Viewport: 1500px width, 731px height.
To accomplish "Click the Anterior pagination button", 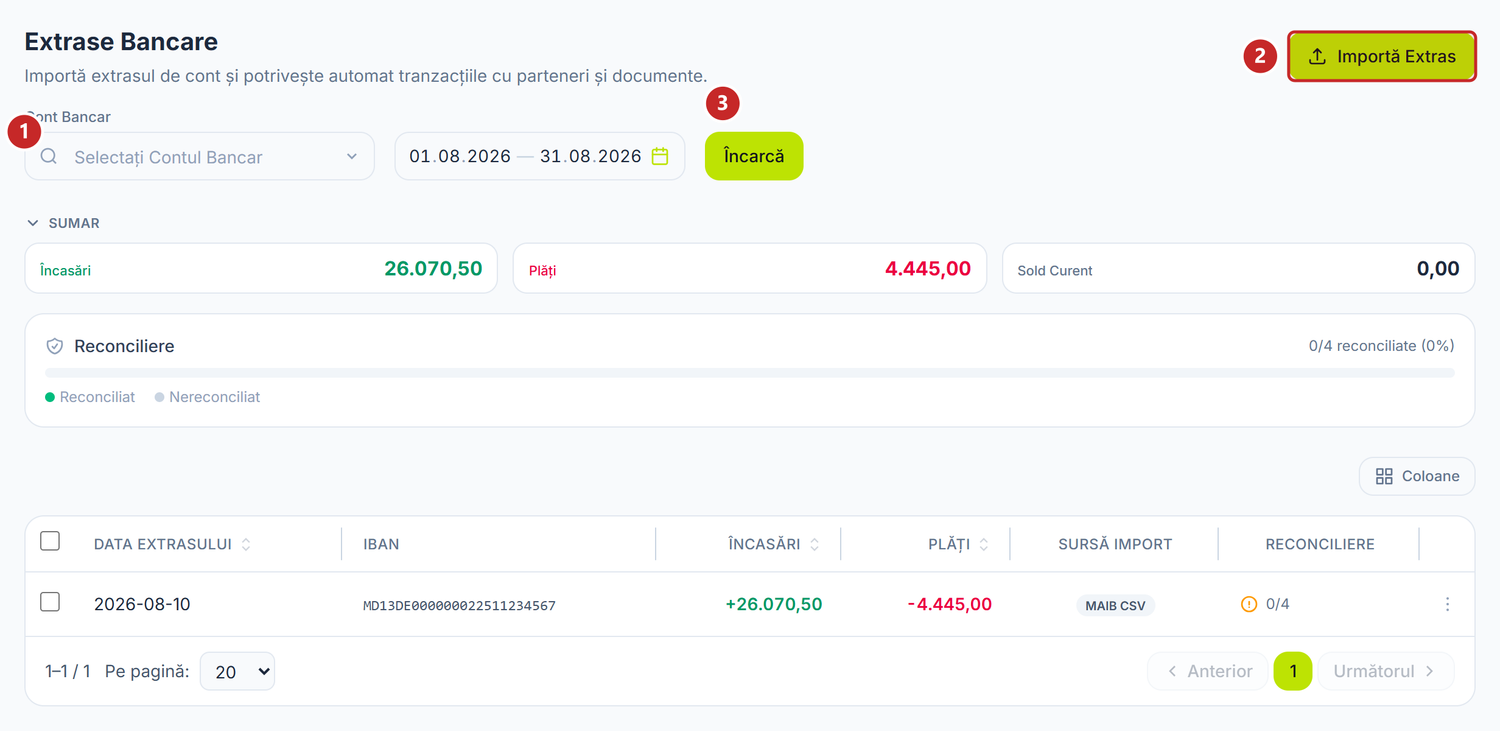I will point(1209,671).
